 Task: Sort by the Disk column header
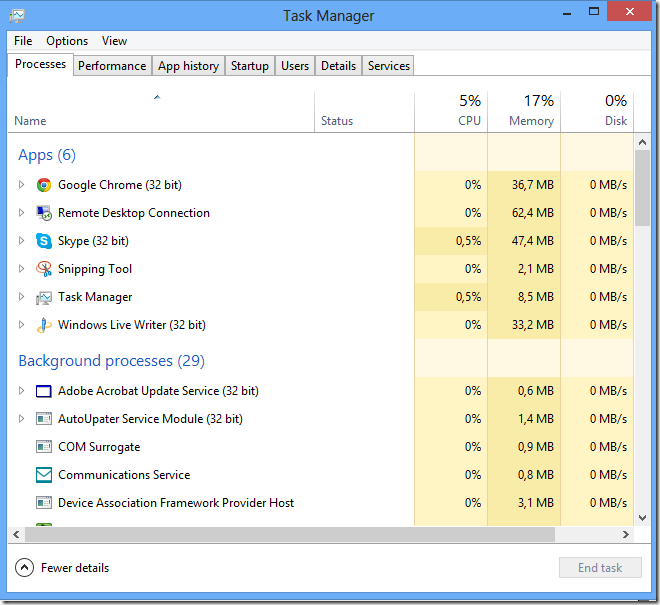coord(597,112)
